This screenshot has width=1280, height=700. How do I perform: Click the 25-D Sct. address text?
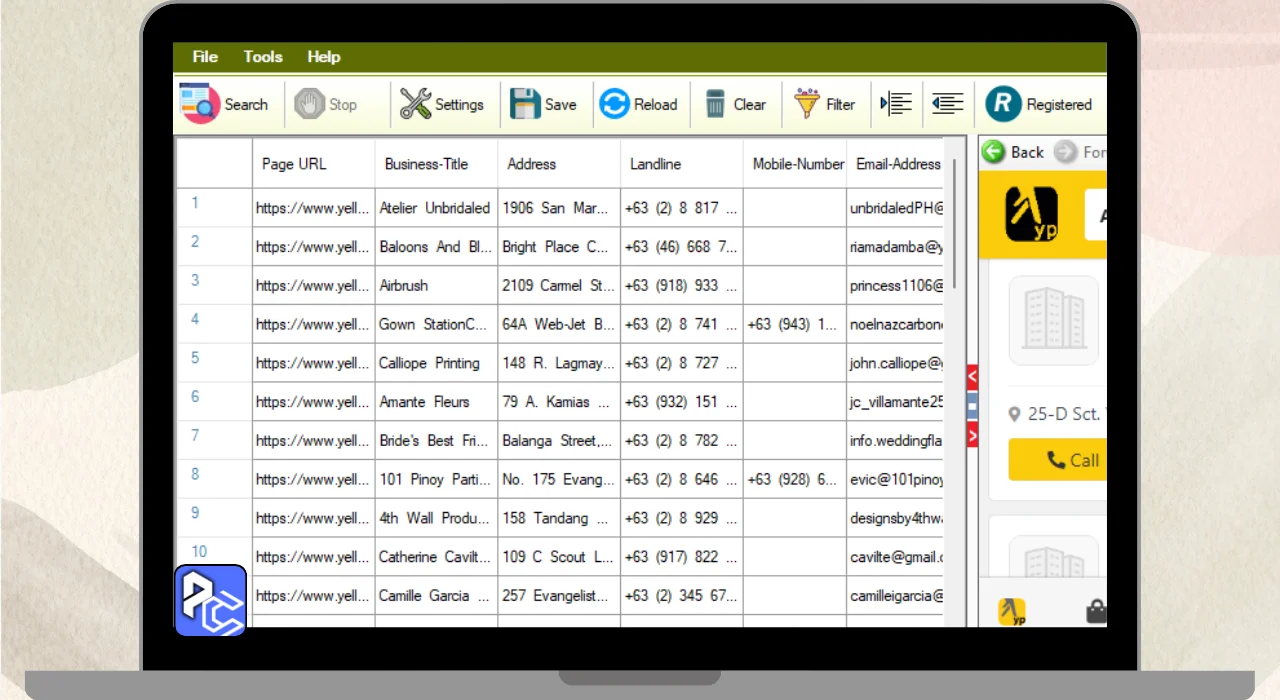pyautogui.click(x=1064, y=413)
